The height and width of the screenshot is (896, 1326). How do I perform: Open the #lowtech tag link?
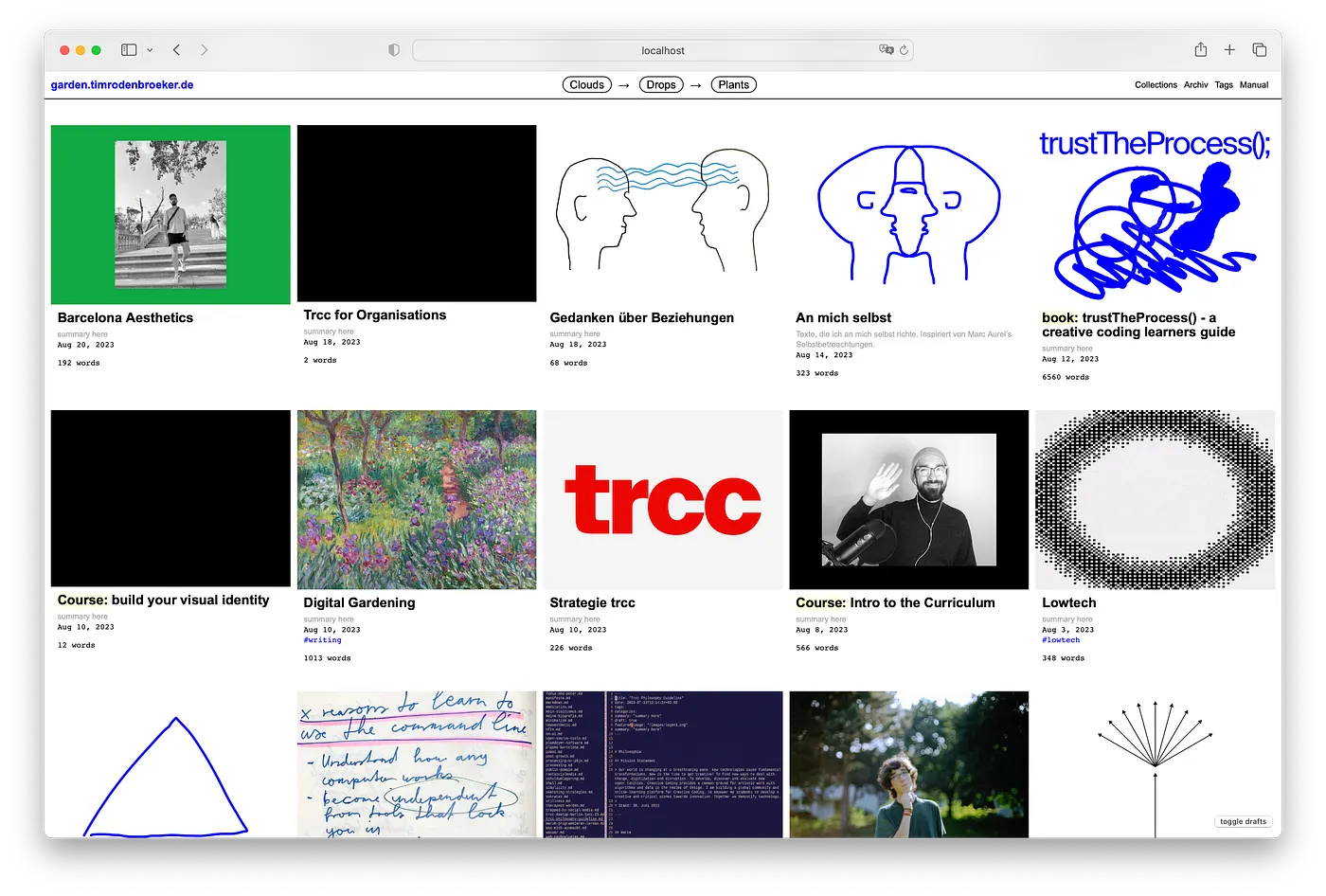tap(1061, 640)
